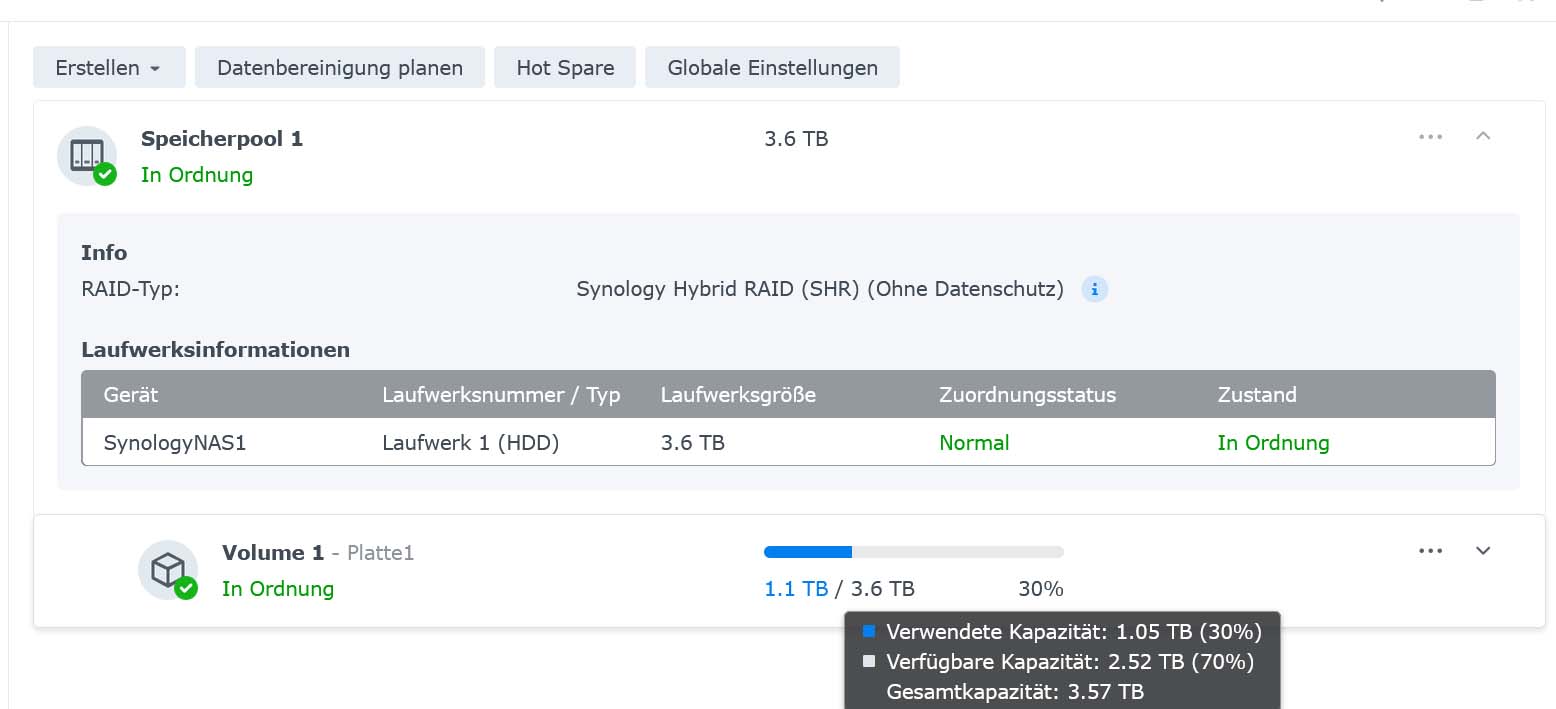Click the Volume 1 title label
Image resolution: width=1556 pixels, height=709 pixels.
click(273, 553)
